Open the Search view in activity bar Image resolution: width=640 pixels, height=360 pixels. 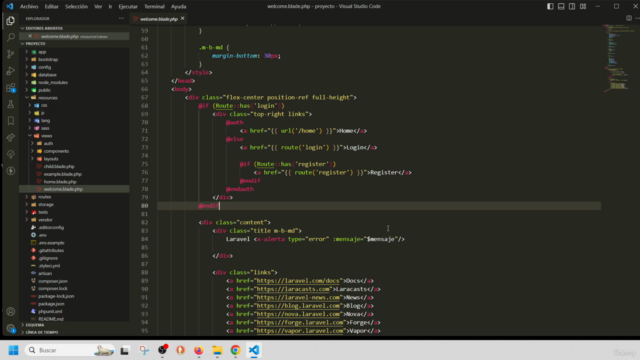pos(11,37)
